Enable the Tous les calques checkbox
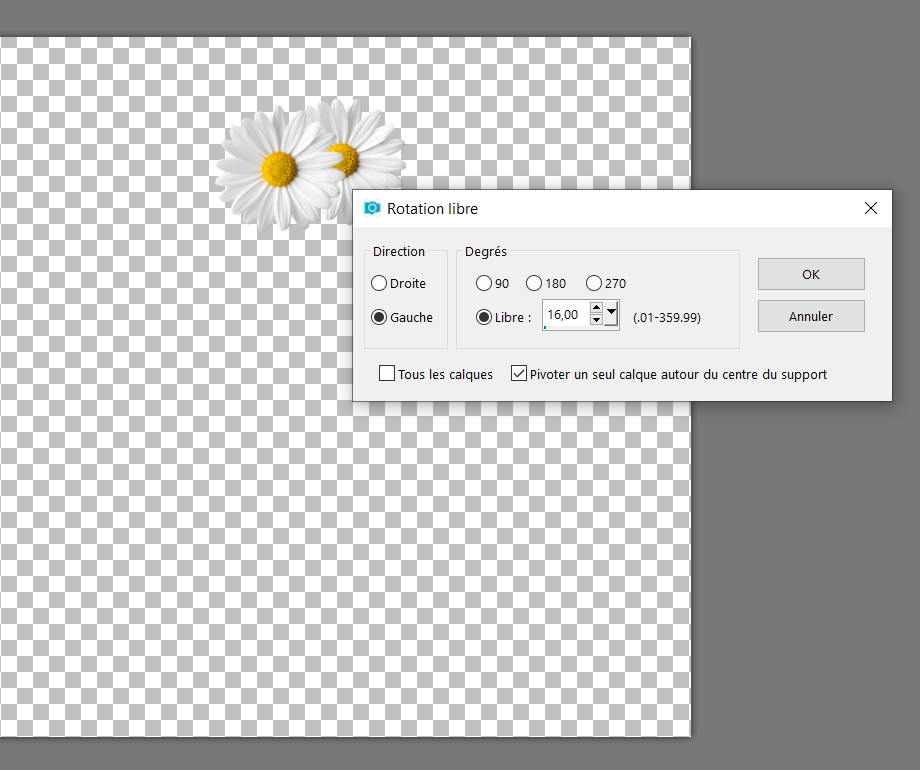 pyautogui.click(x=387, y=374)
